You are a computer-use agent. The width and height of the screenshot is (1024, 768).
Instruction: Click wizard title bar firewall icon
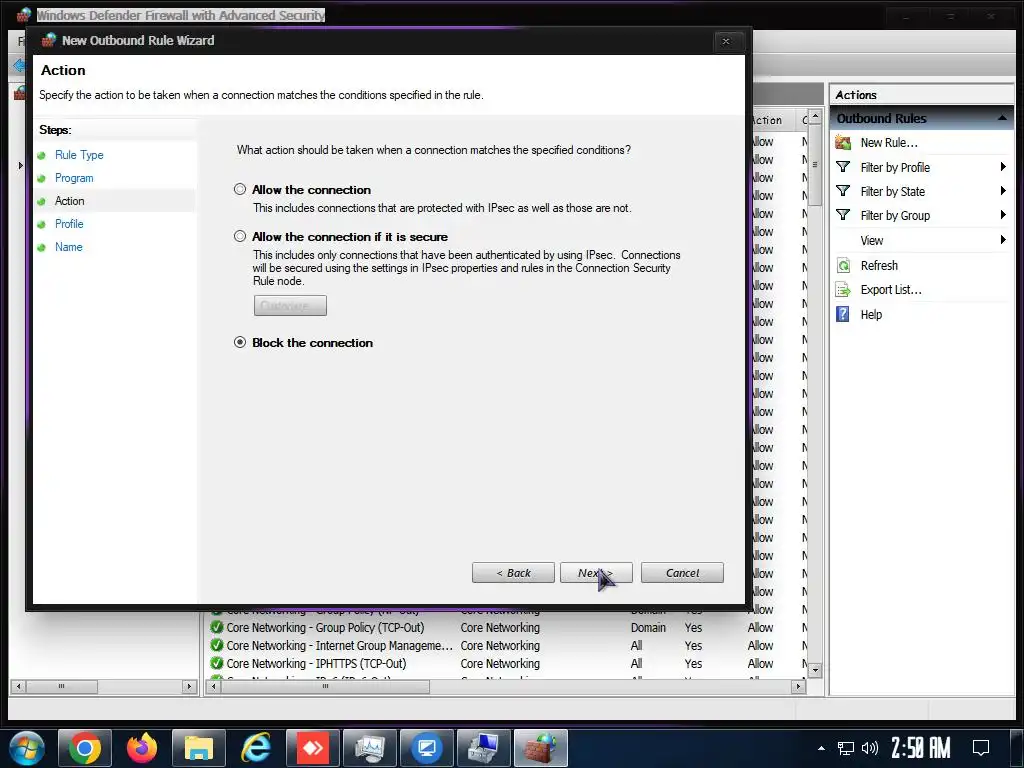[48, 40]
